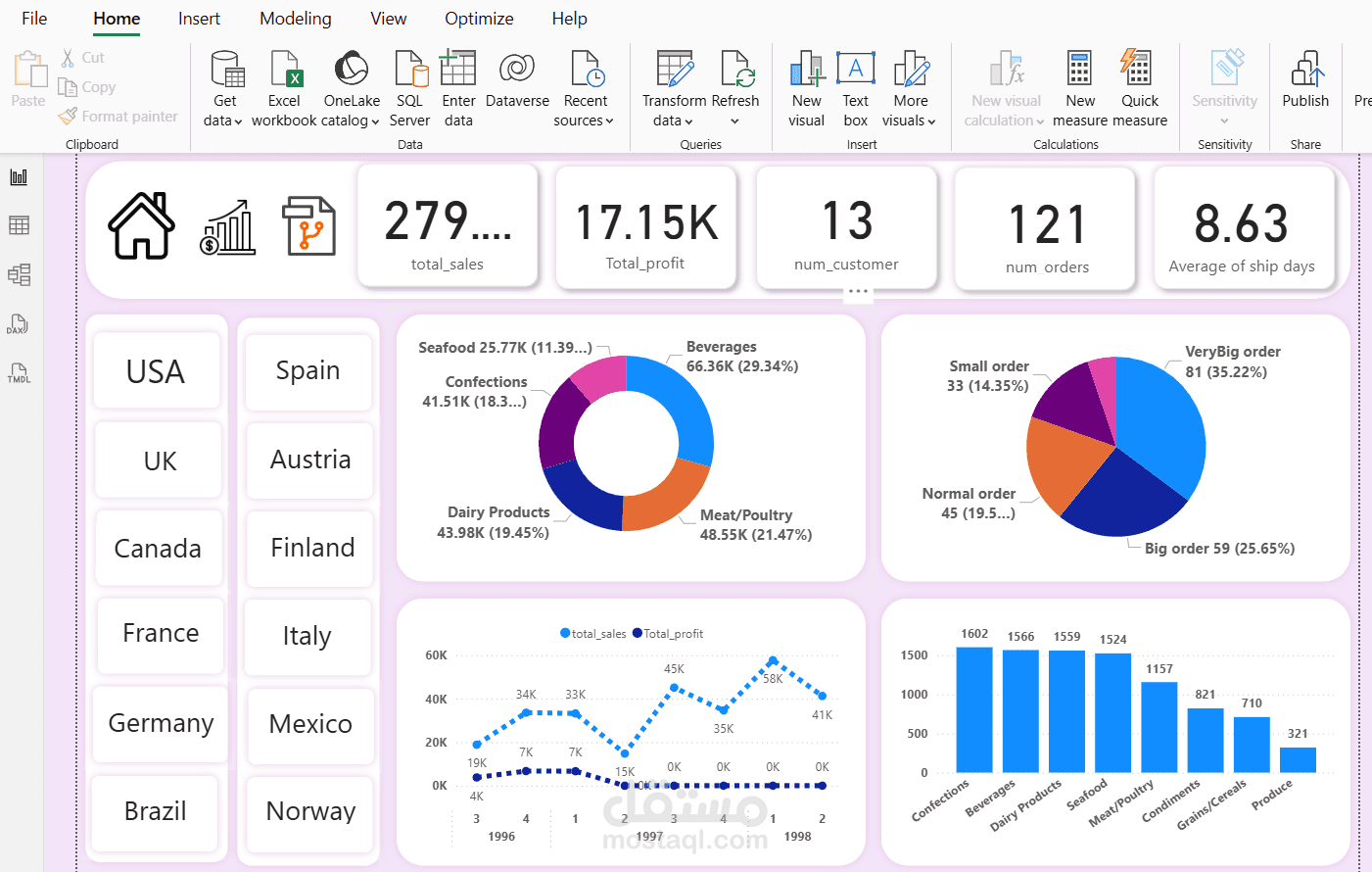
Task: Open the Optimize ribbon tab
Action: pyautogui.click(x=479, y=19)
